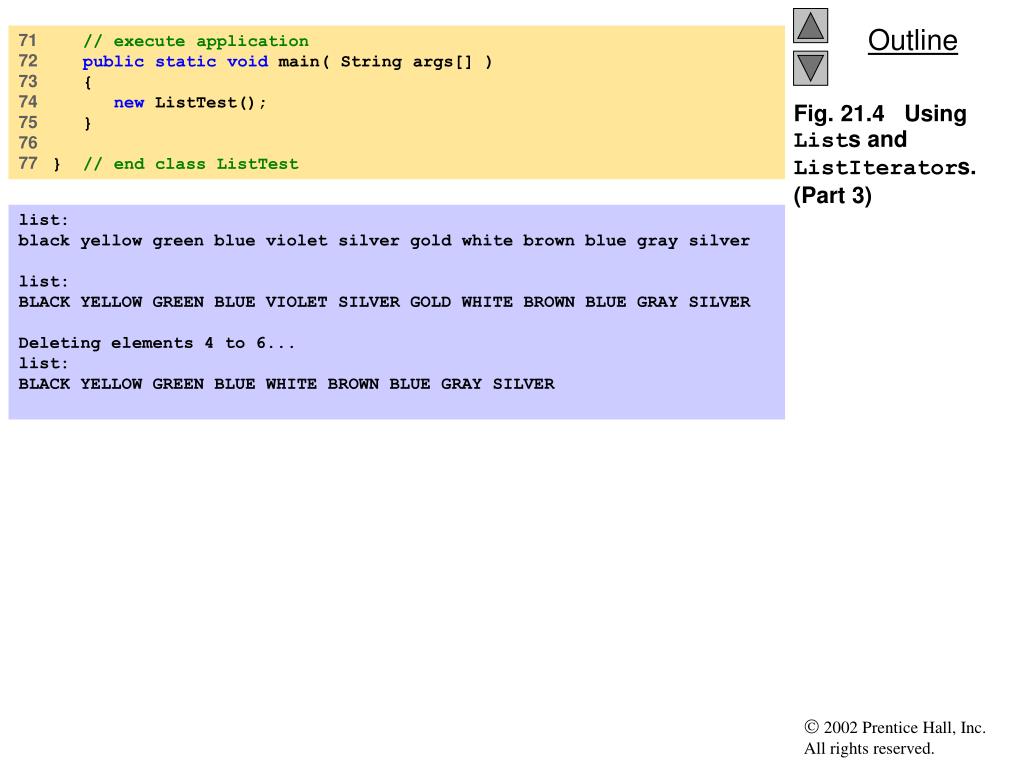Select the "// end class ListTest" comment
Image resolution: width=1024 pixels, height=768 pixels.
pos(190,164)
